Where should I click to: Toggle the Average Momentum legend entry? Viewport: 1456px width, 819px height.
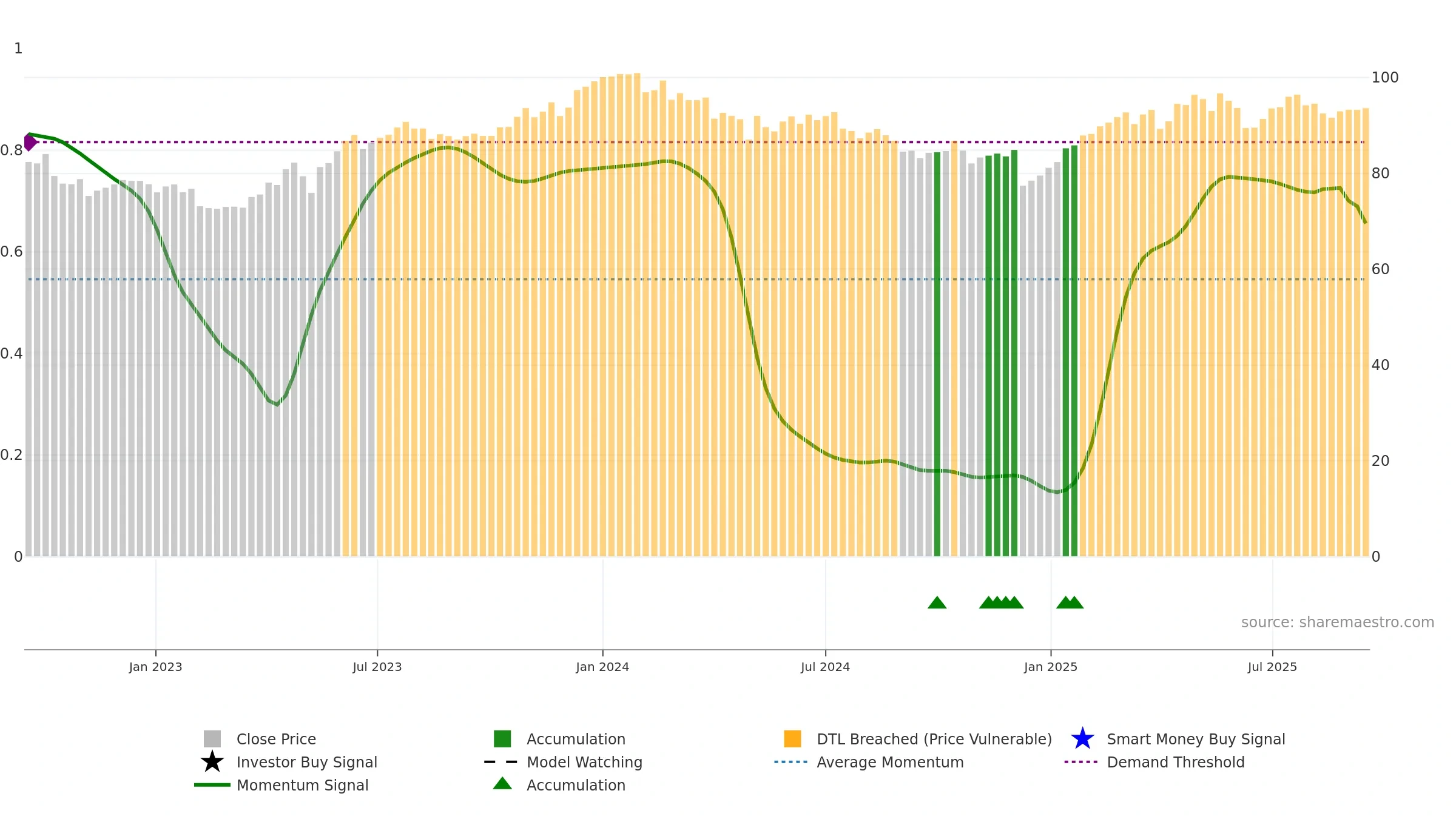pyautogui.click(x=890, y=762)
